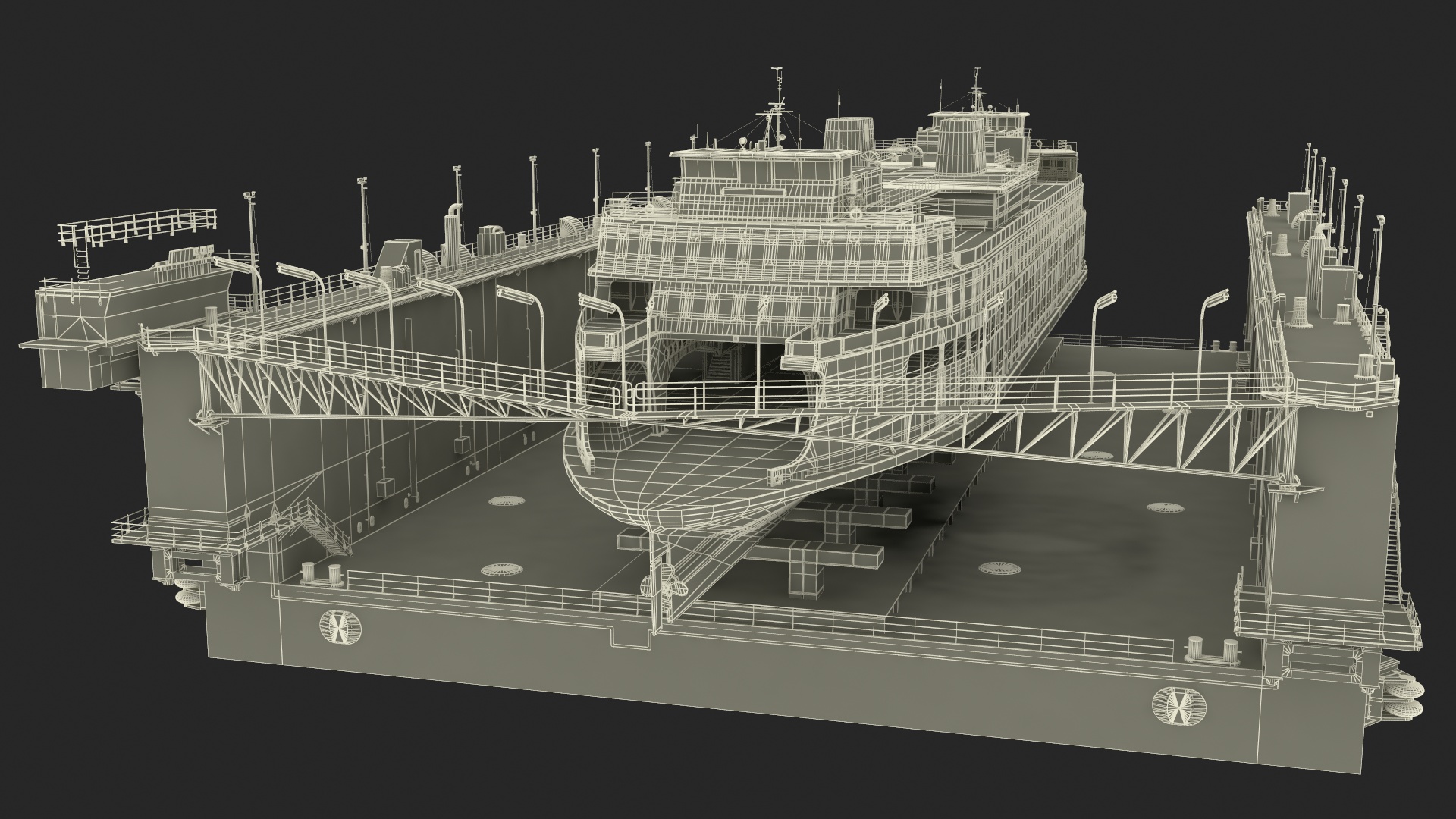Select the ferry's rear radar mast
Image resolution: width=1456 pixels, height=819 pixels.
975,89
